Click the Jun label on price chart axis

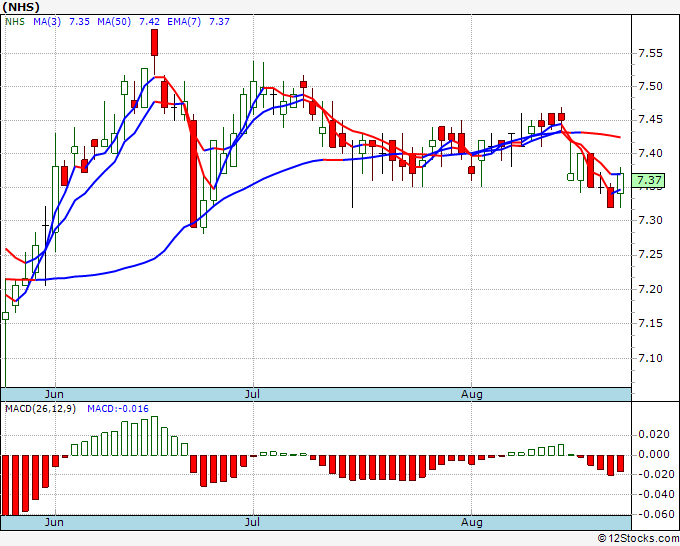pos(54,394)
